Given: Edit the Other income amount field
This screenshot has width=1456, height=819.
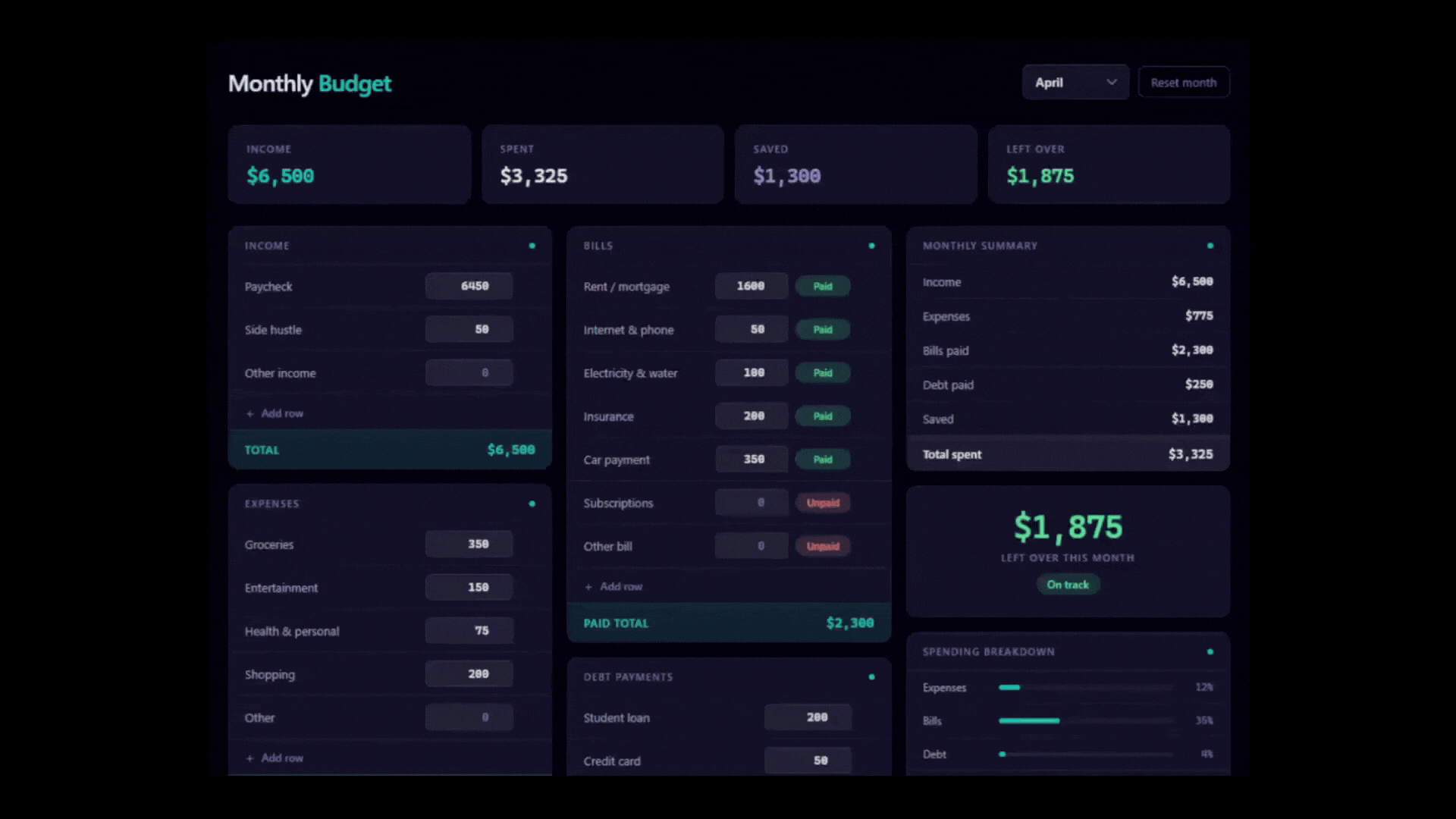Looking at the screenshot, I should coord(469,372).
